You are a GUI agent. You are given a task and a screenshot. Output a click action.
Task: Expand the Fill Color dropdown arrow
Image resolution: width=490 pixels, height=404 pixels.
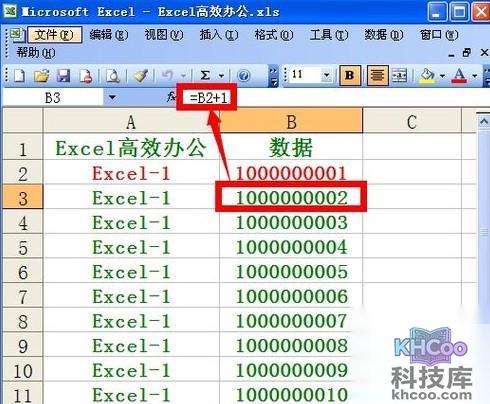coord(442,76)
